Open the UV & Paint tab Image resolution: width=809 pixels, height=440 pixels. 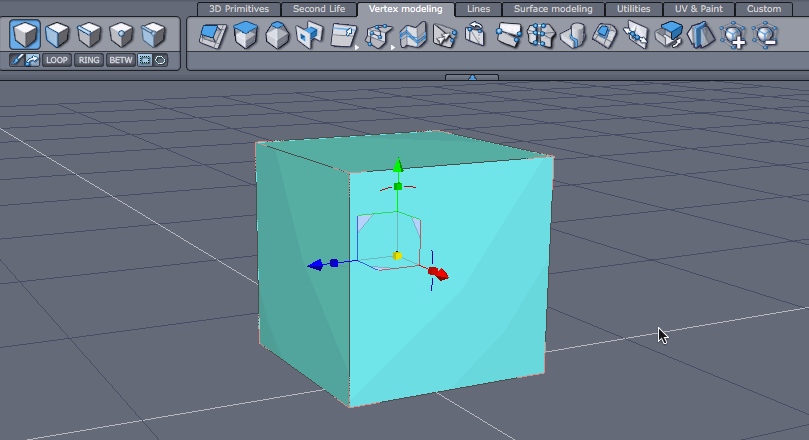click(x=699, y=9)
